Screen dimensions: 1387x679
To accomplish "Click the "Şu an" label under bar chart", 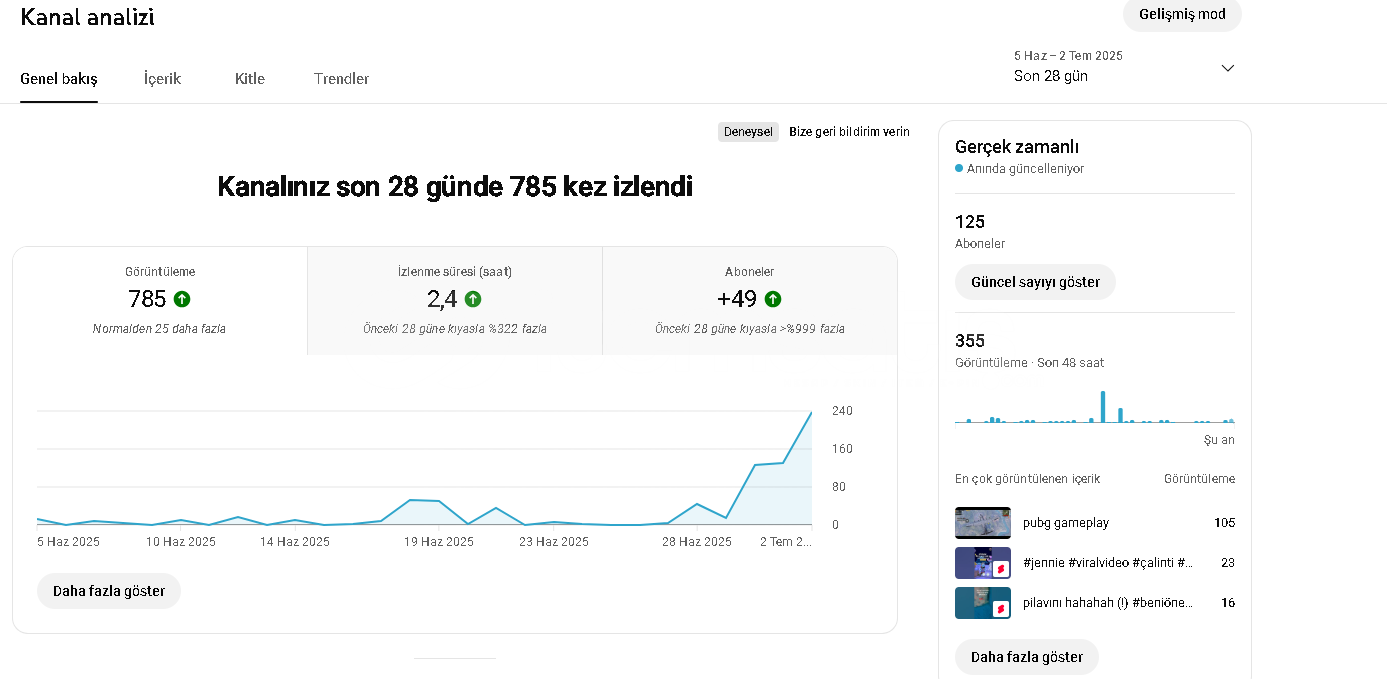I will click(x=1219, y=440).
